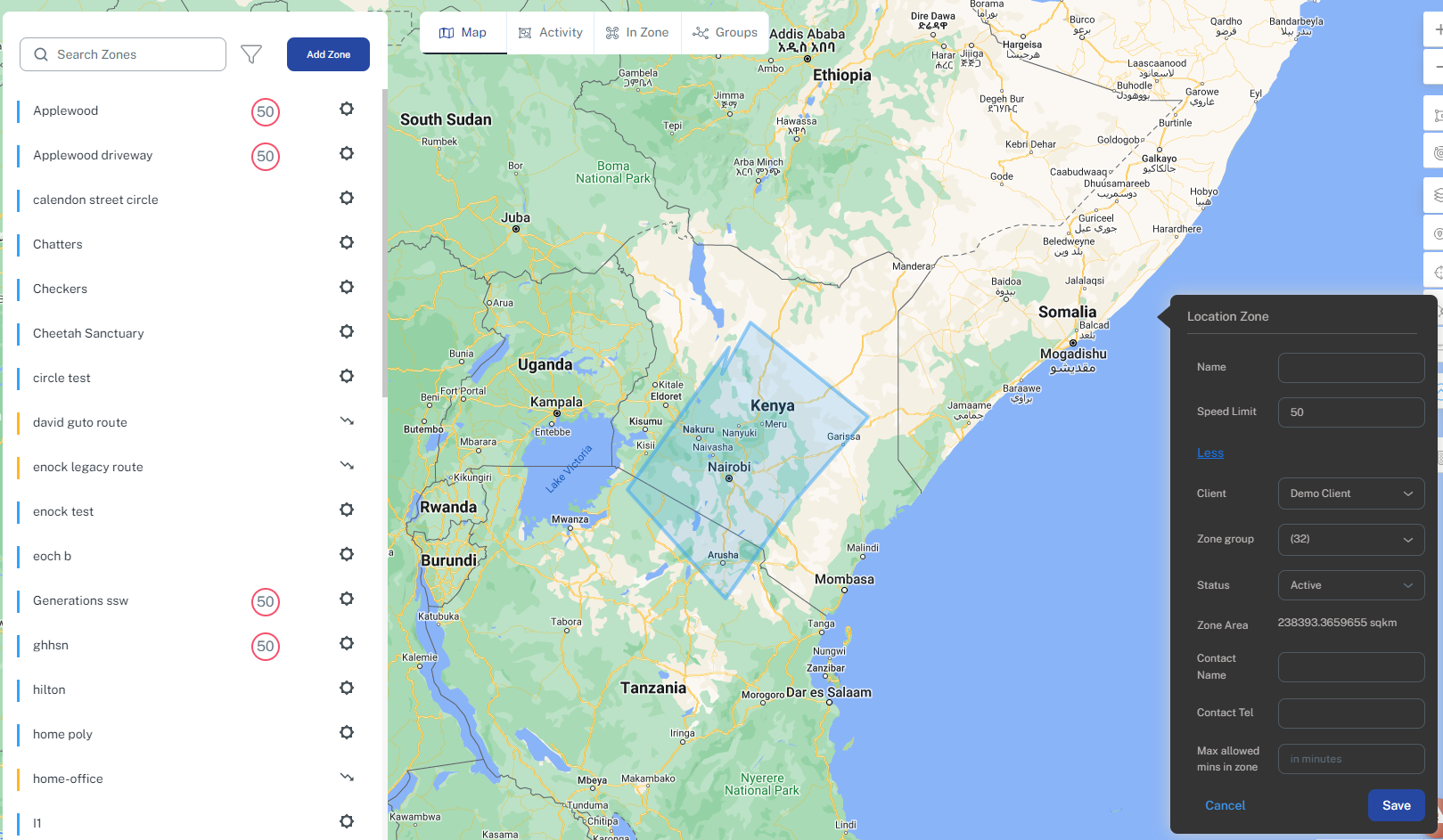This screenshot has width=1443, height=840.
Task: Click the 50 speed limit badge for ghhsn
Action: 266,647
